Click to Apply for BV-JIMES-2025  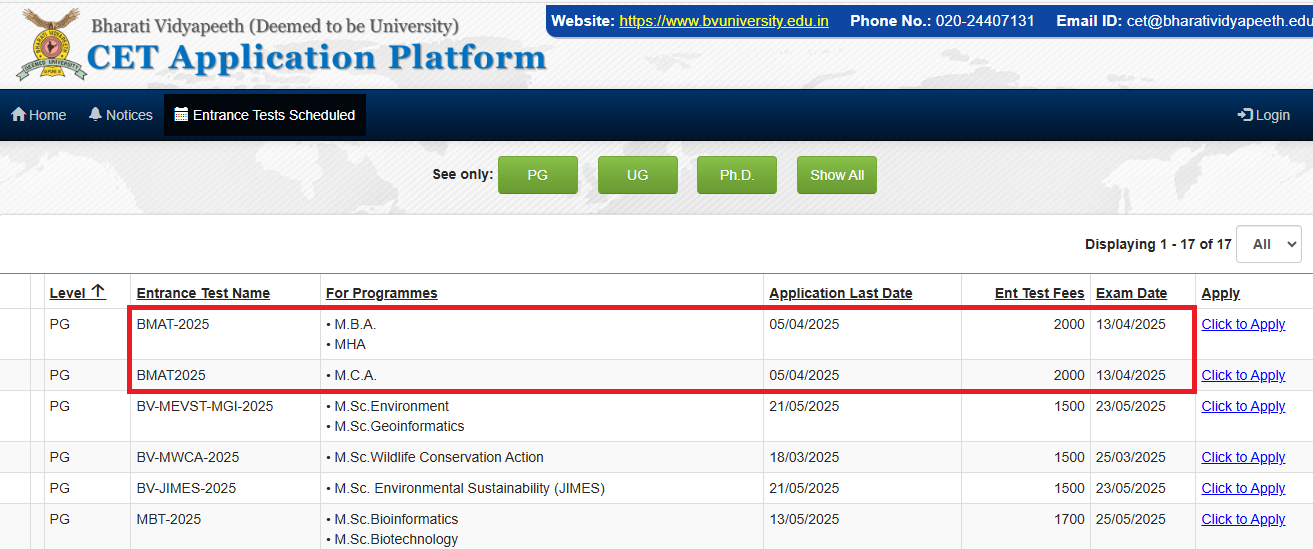1243,488
